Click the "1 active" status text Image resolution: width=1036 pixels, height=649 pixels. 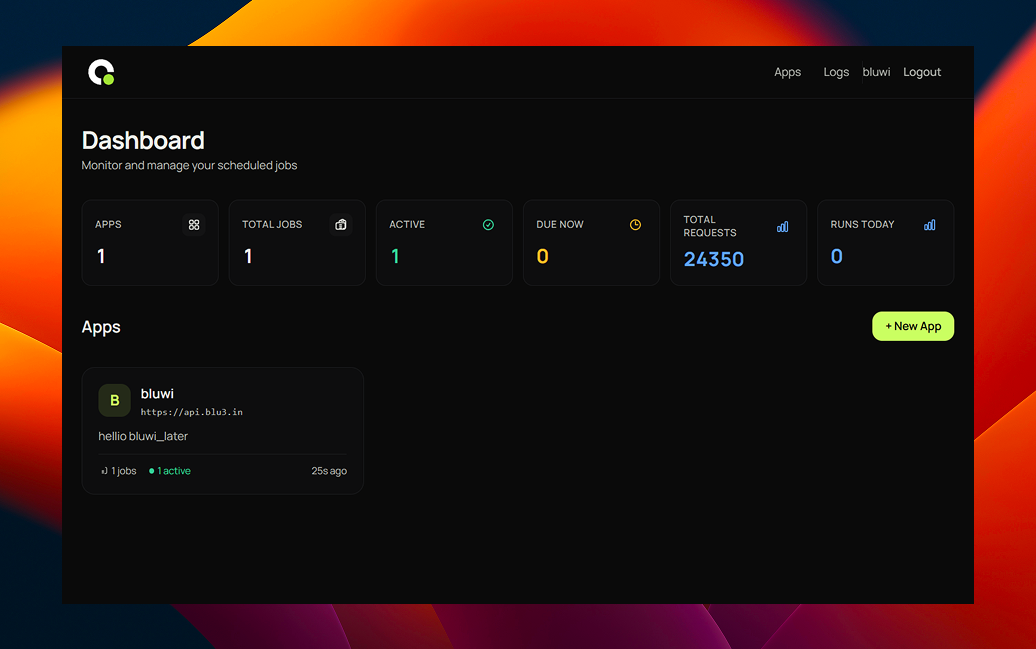click(x=174, y=471)
